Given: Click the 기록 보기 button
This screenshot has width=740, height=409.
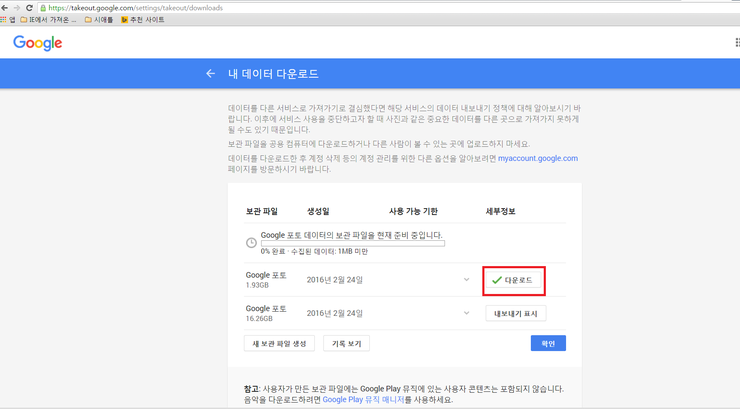Looking at the screenshot, I should pyautogui.click(x=346, y=343).
